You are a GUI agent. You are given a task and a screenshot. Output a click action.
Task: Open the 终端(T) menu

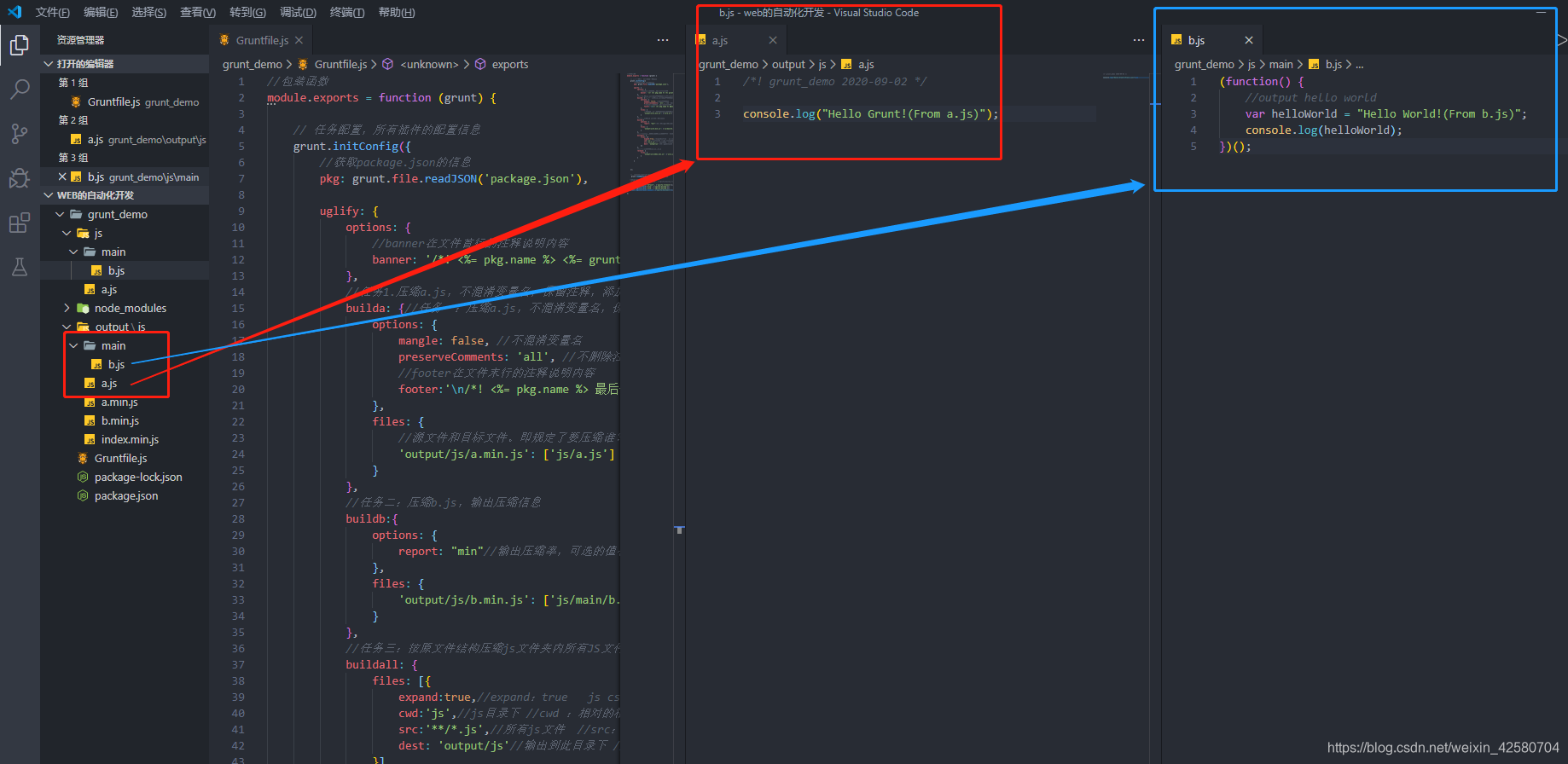click(x=347, y=12)
